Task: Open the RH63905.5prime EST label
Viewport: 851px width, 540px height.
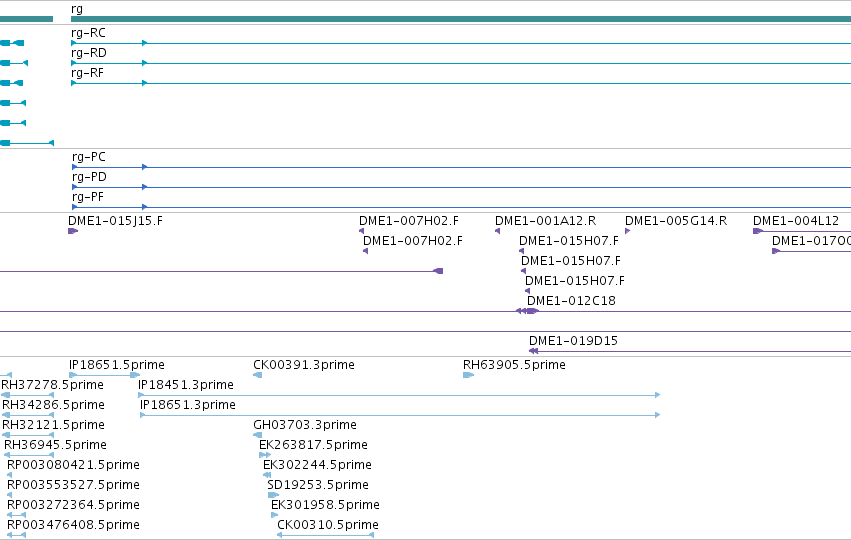Action: click(515, 365)
